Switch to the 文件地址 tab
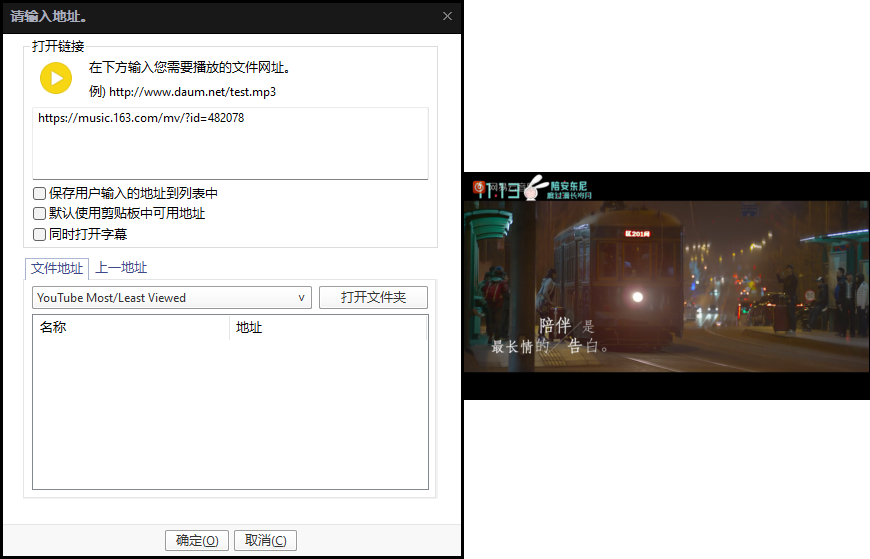The image size is (870, 559). (57, 269)
